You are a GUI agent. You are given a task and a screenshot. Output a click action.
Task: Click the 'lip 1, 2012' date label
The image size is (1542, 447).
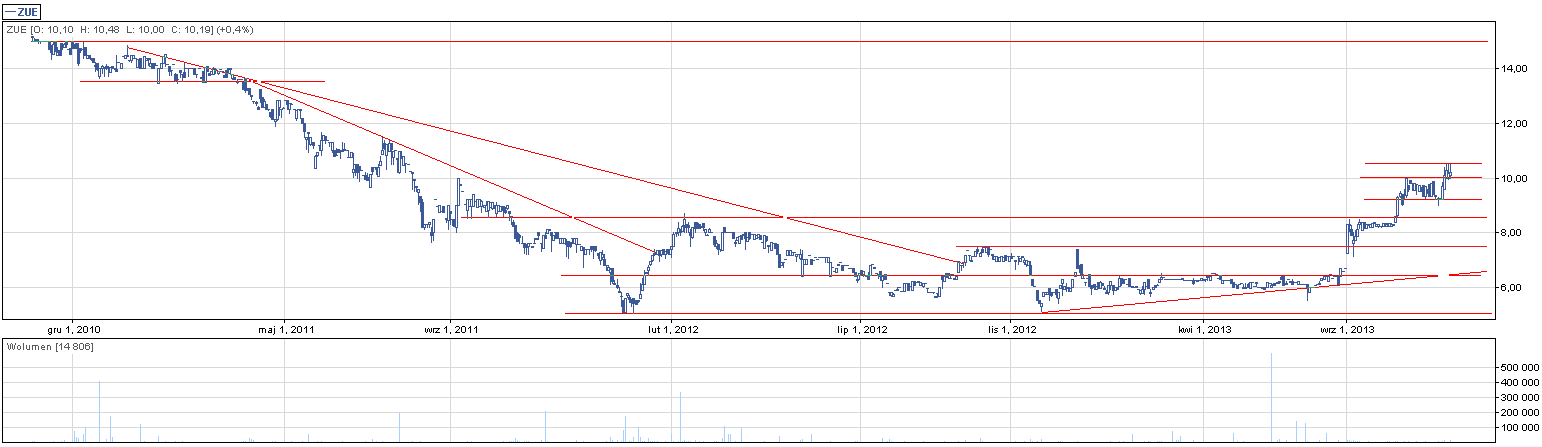coord(861,328)
